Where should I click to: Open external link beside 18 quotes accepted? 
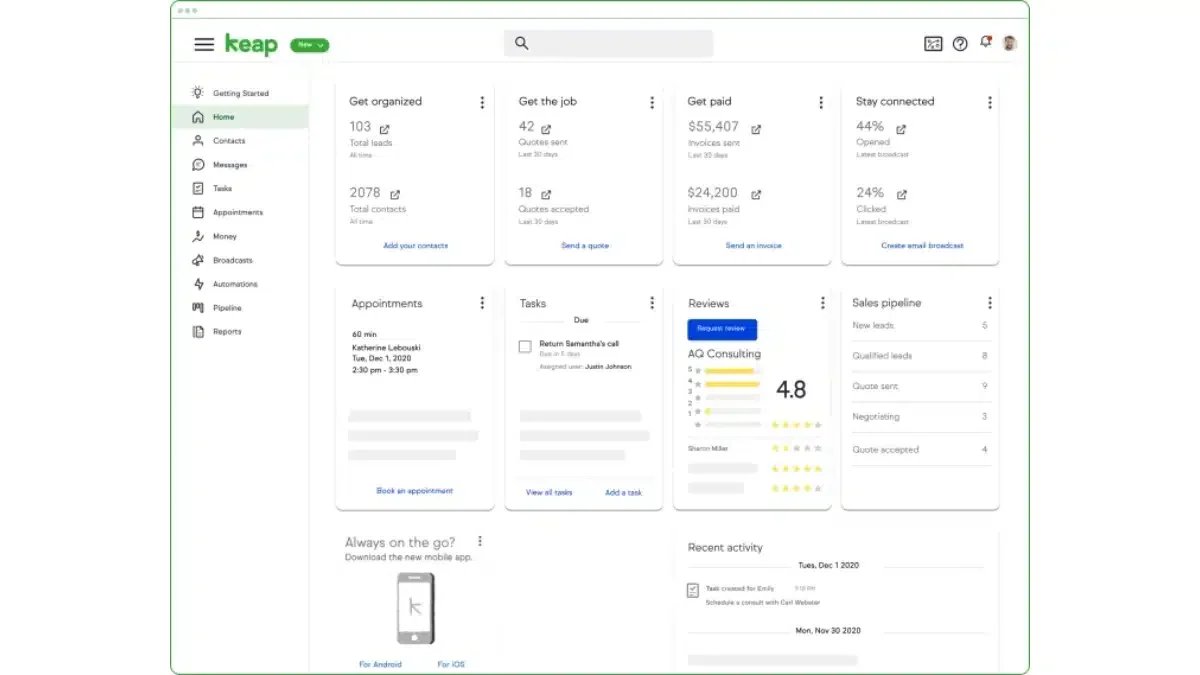point(546,194)
